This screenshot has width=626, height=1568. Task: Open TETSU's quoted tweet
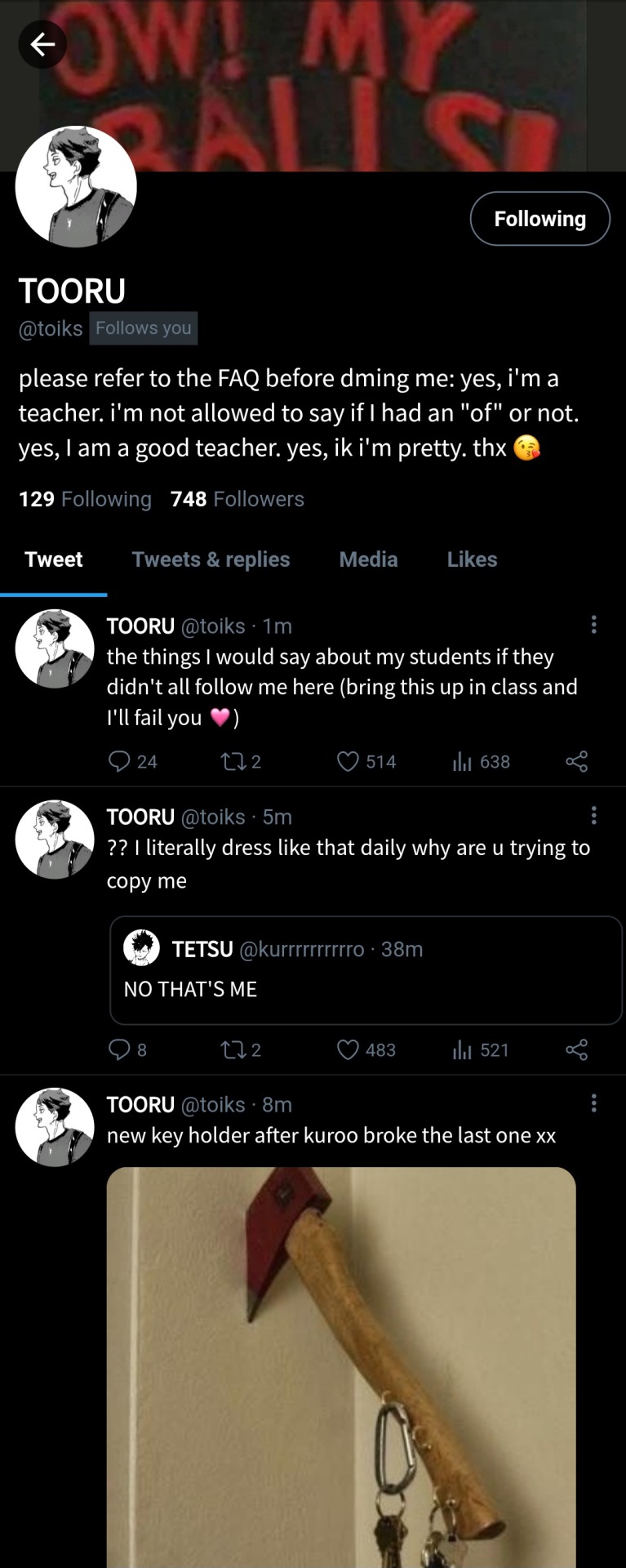(x=366, y=970)
